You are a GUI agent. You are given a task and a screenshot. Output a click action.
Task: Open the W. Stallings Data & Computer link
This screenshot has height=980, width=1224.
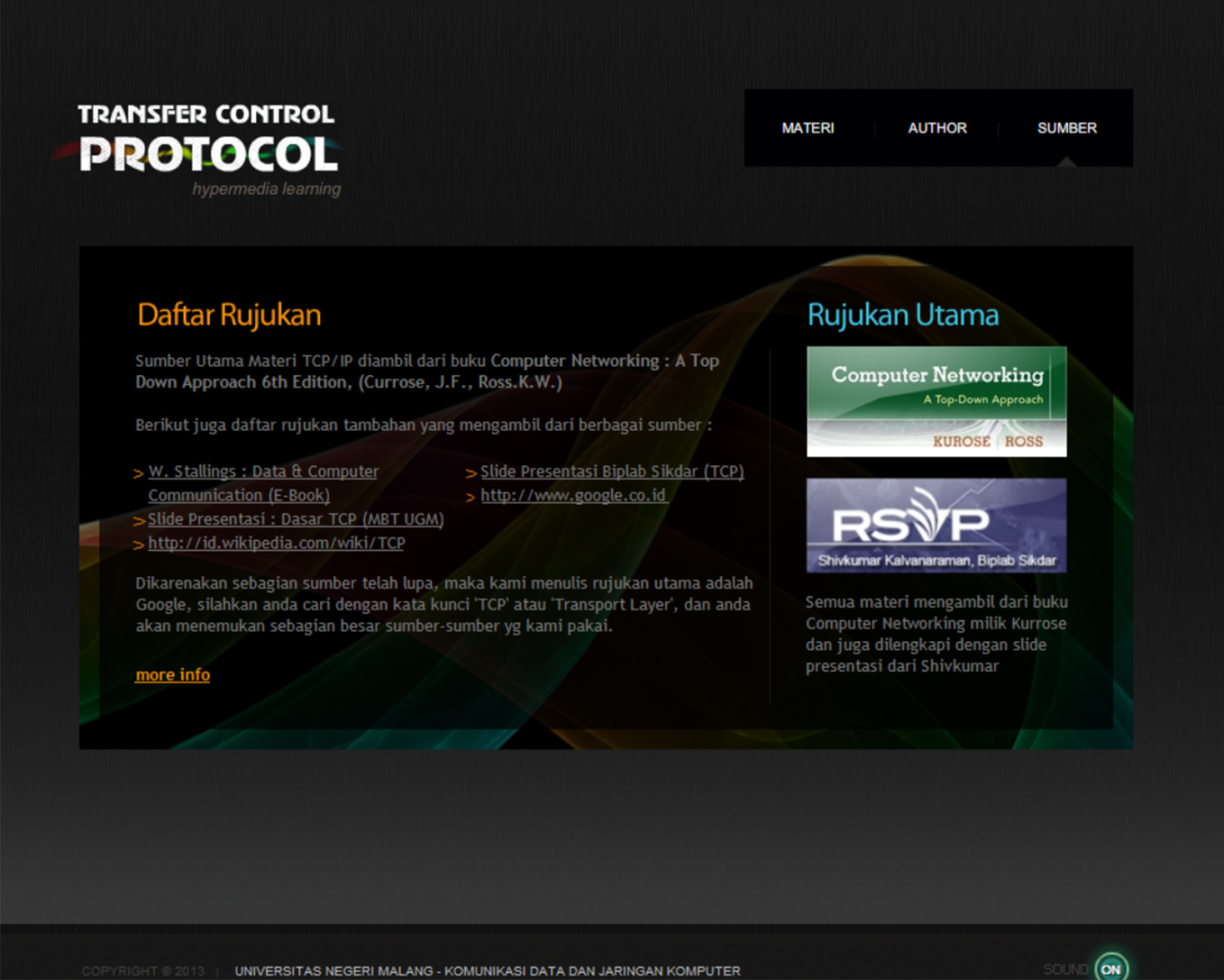[263, 472]
